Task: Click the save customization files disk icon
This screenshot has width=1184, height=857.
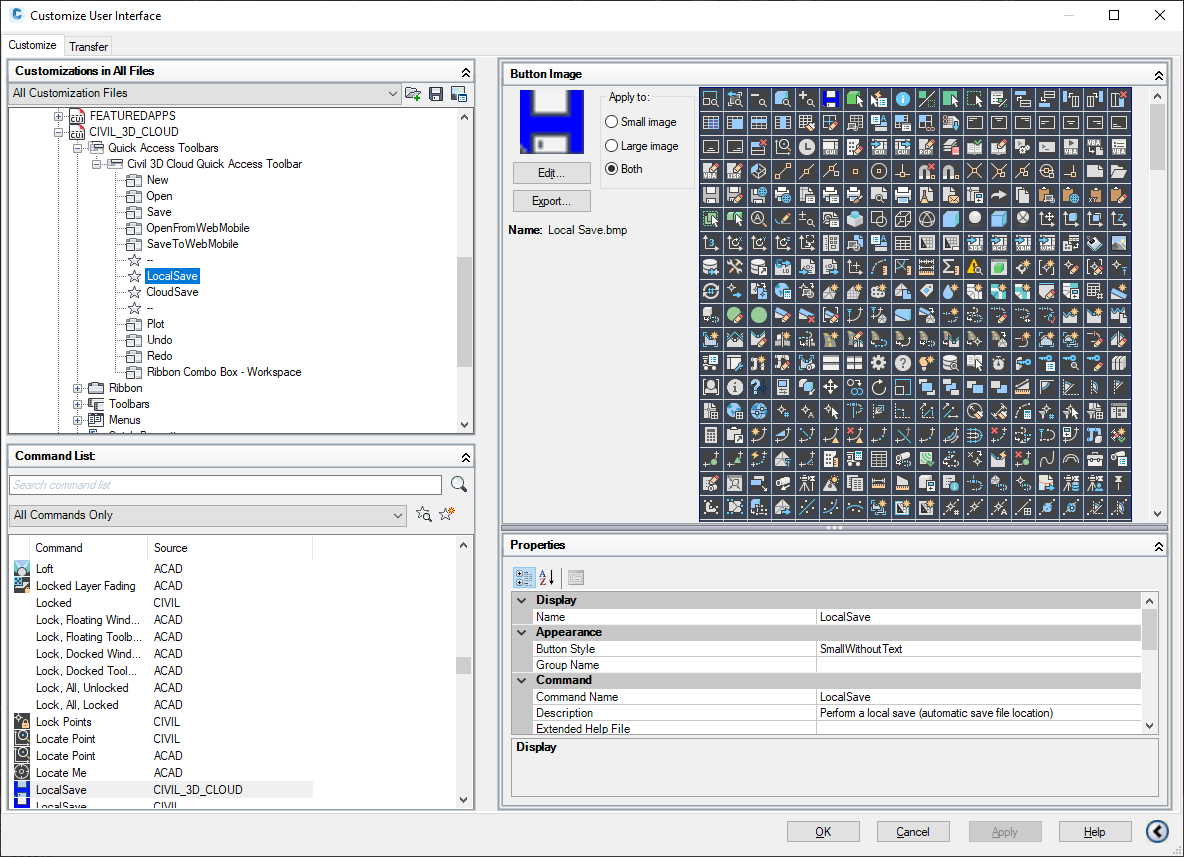Action: (x=436, y=94)
